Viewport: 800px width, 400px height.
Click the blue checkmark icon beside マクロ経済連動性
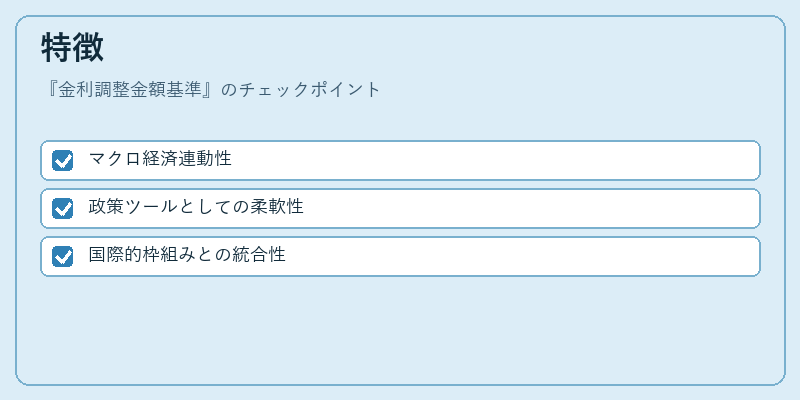point(63,161)
